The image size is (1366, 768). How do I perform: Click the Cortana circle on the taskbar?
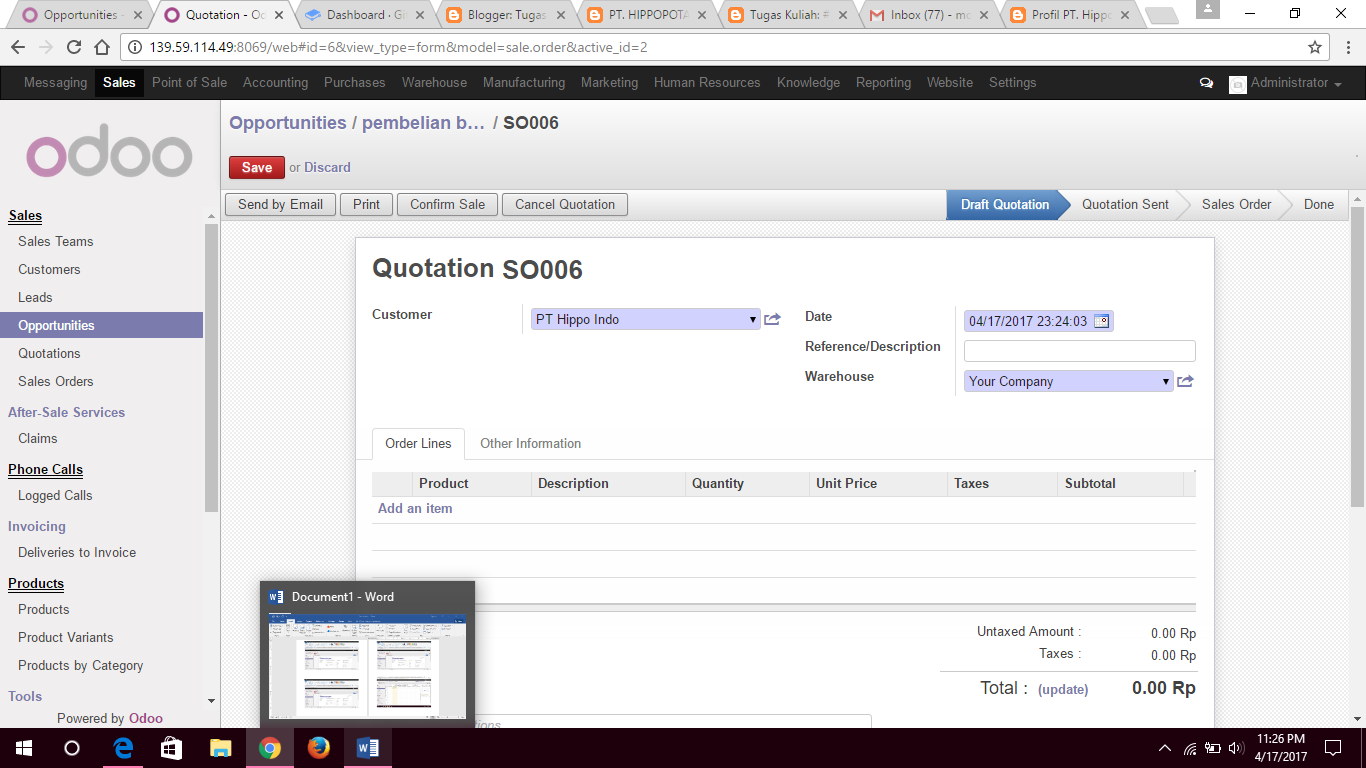coord(71,748)
